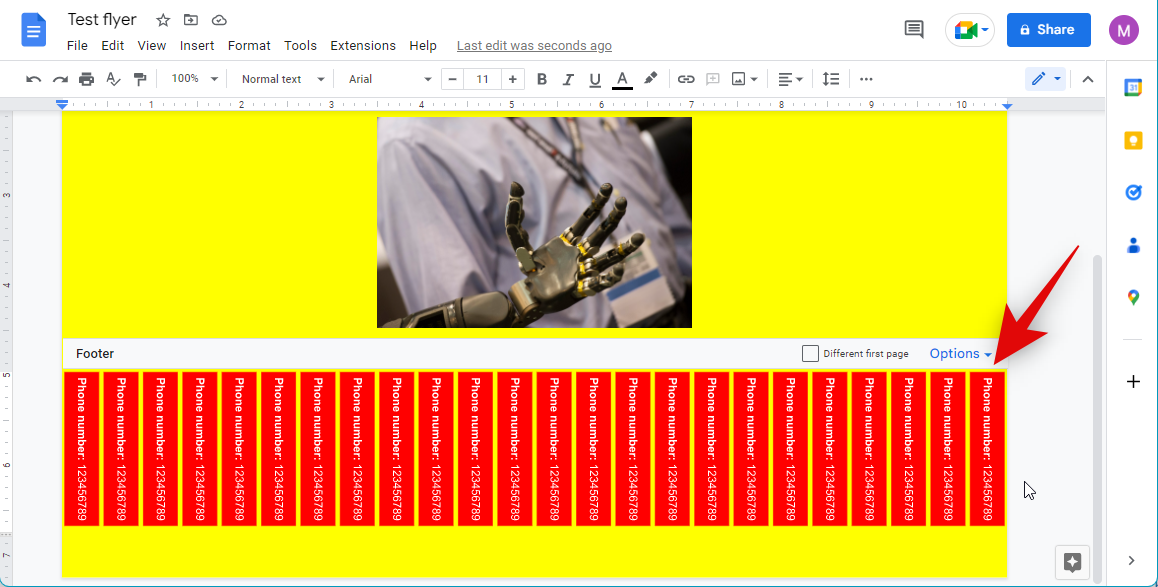Add a comment from toolbar
The height and width of the screenshot is (587, 1158).
point(713,79)
